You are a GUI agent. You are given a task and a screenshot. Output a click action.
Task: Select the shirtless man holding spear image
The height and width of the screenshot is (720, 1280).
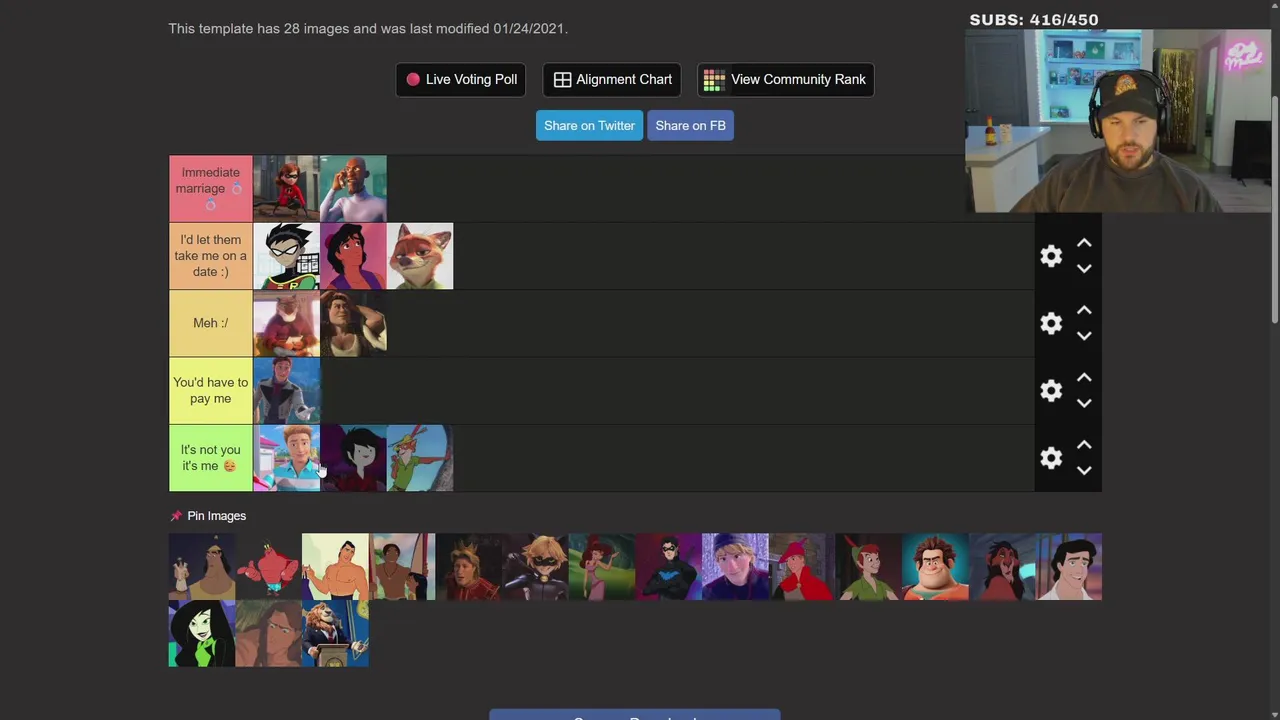pos(402,567)
